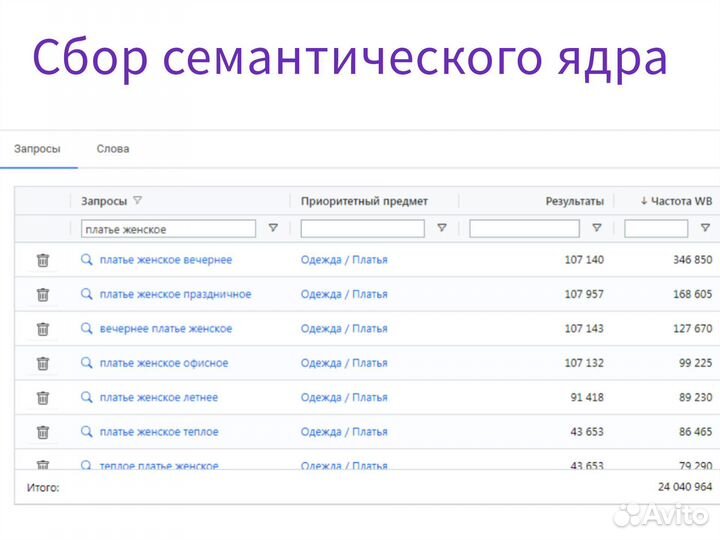Delete the row 'платье женское офисное'
This screenshot has width=720, height=540.
tap(43, 363)
